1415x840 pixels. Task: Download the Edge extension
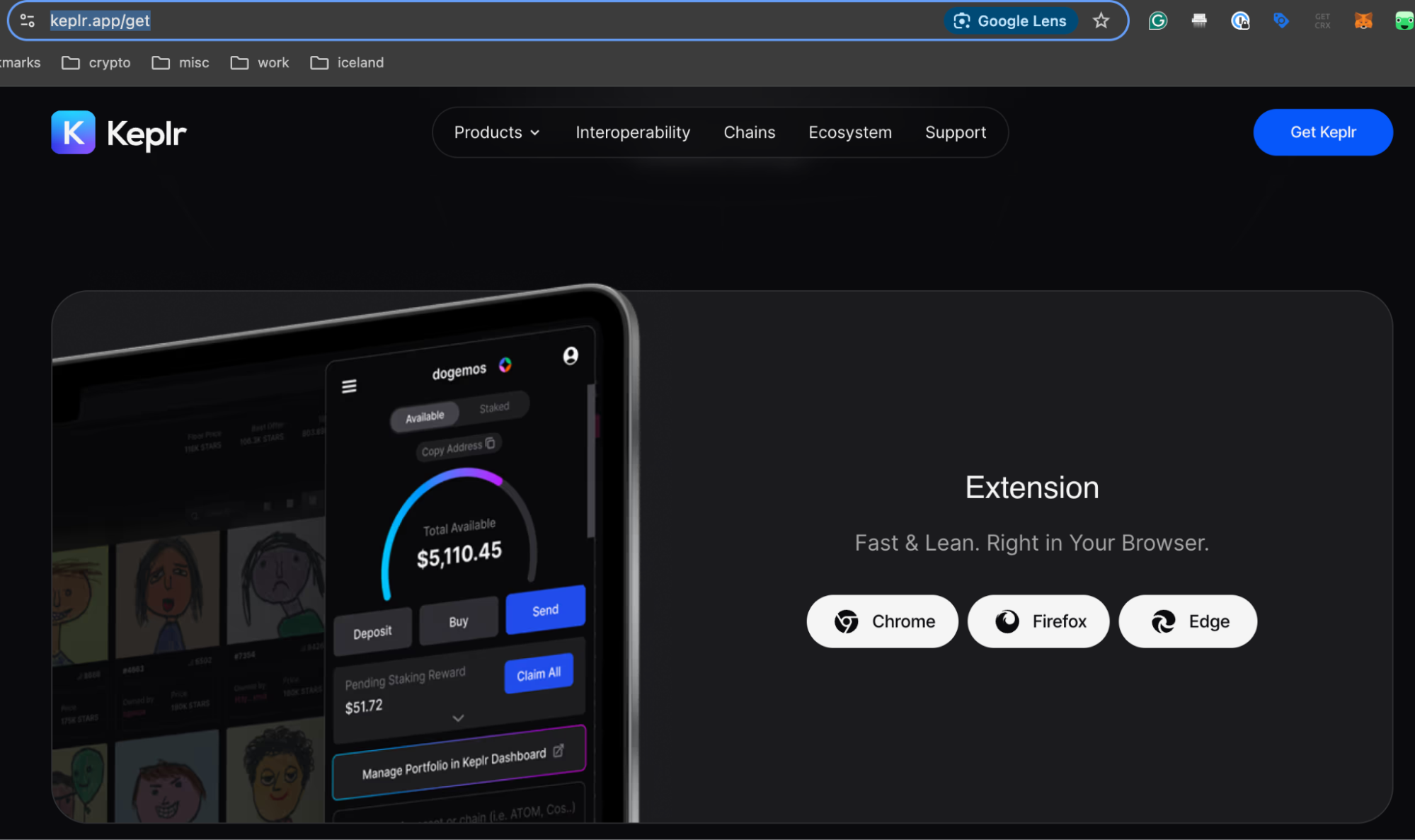click(1188, 621)
